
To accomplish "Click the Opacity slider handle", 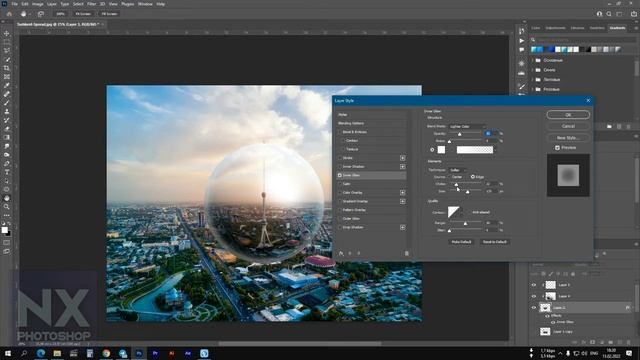I will click(x=460, y=134).
